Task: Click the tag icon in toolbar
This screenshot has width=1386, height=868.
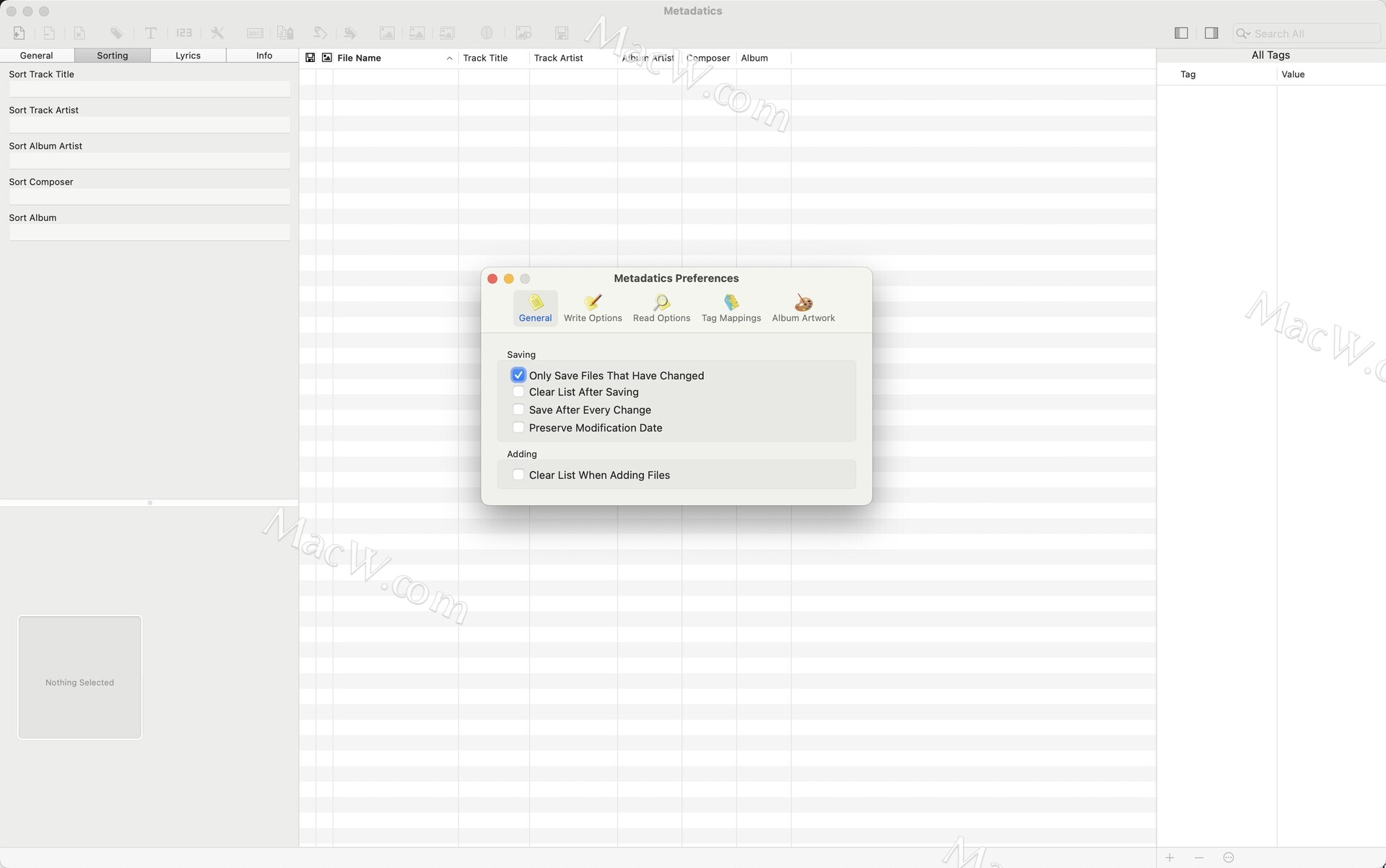Action: (x=116, y=33)
